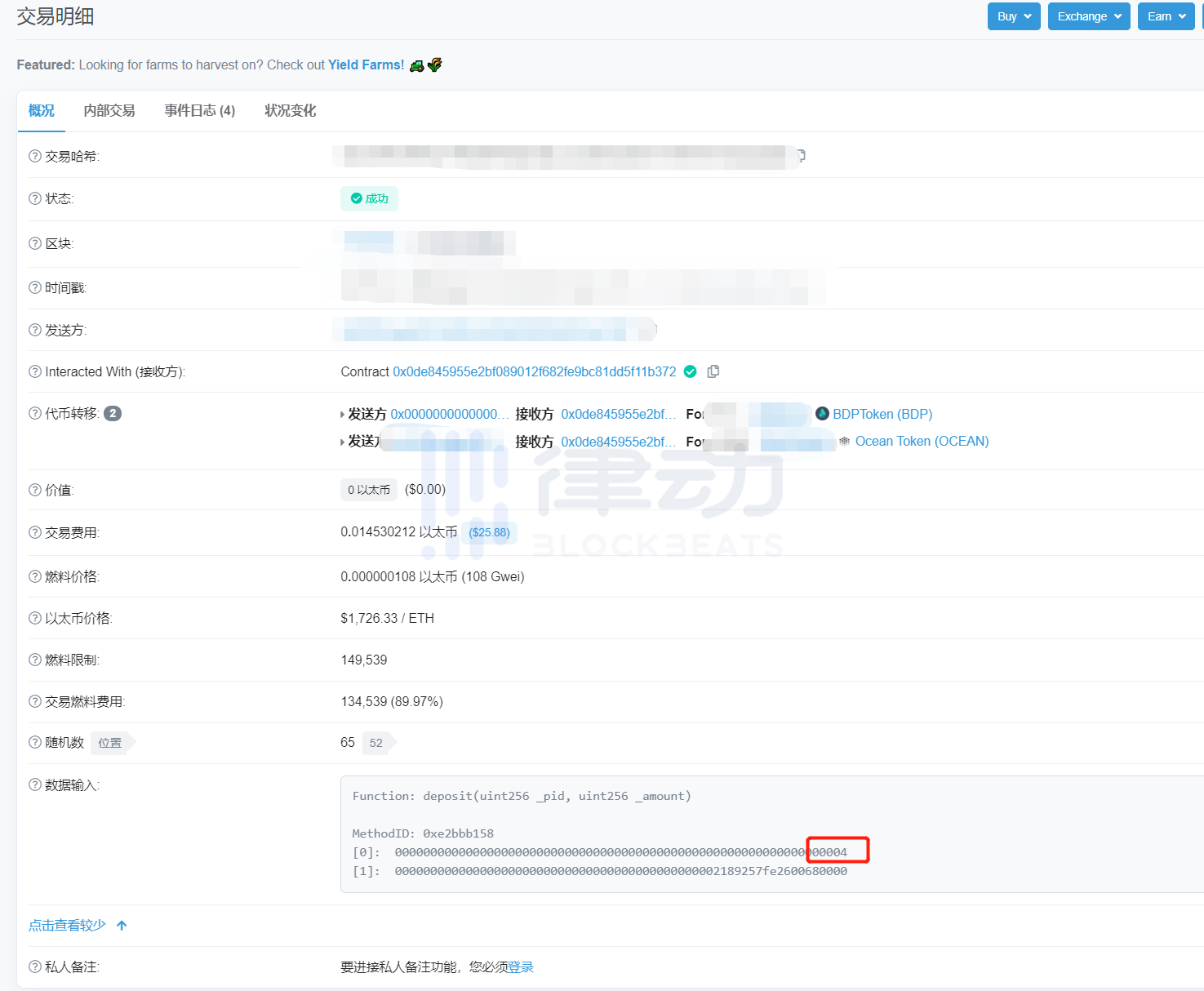Click the BDPToken logo icon
This screenshot has width=1204, height=991.
pyautogui.click(x=822, y=414)
